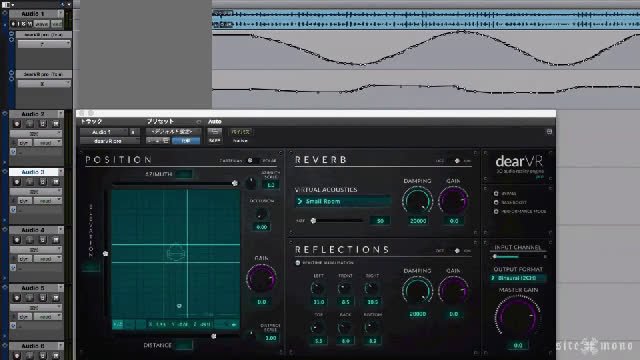The width and height of the screenshot is (640, 360).
Task: Open the insert position 'a' selector
Action: click(133, 132)
